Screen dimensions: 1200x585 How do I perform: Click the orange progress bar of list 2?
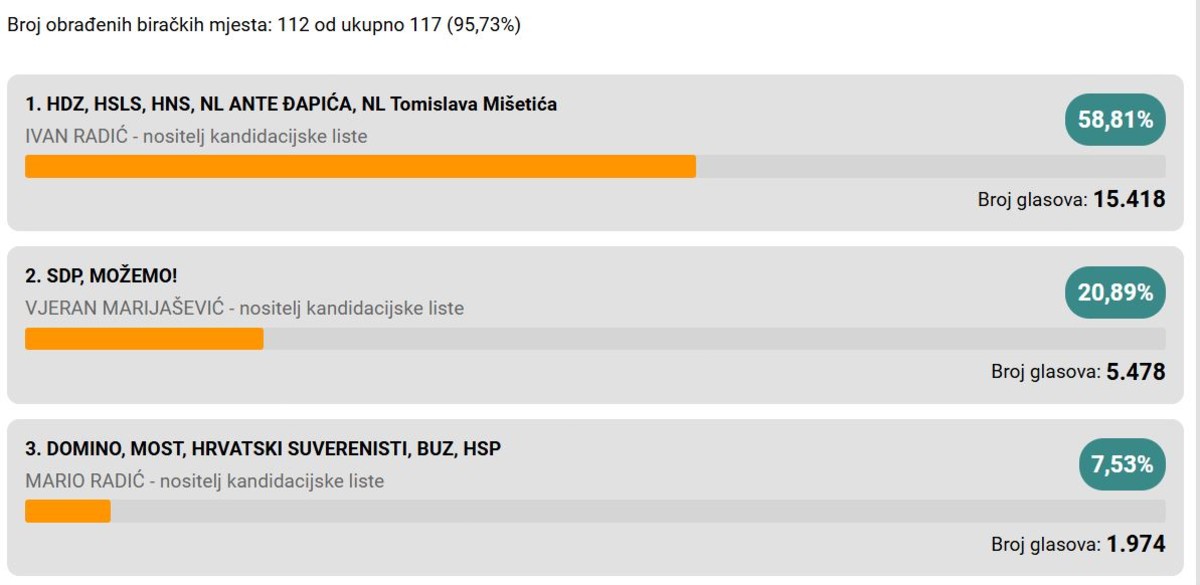[144, 339]
